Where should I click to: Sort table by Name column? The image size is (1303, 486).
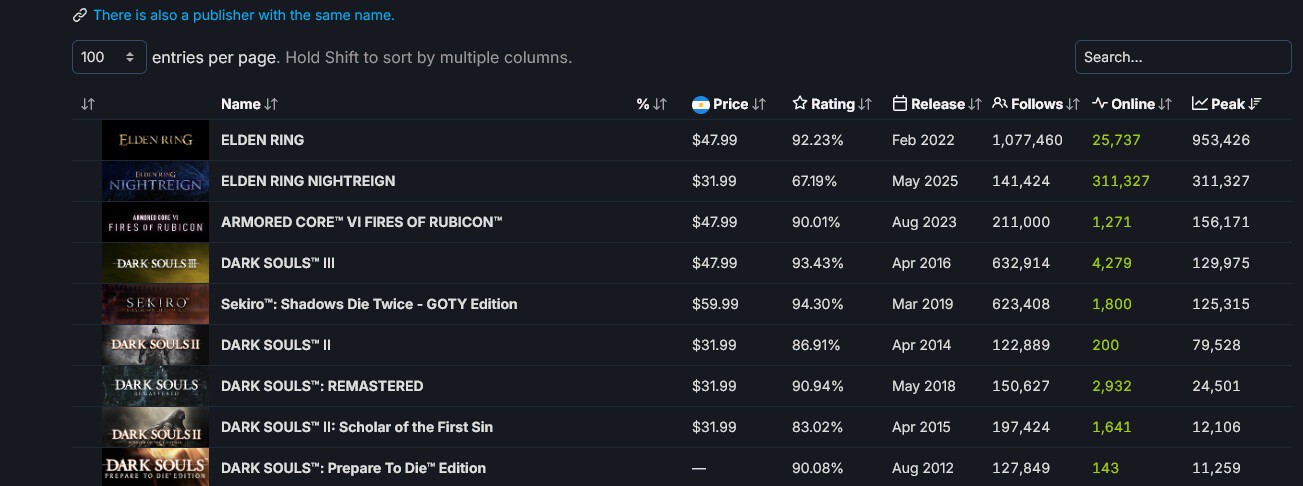coord(249,104)
